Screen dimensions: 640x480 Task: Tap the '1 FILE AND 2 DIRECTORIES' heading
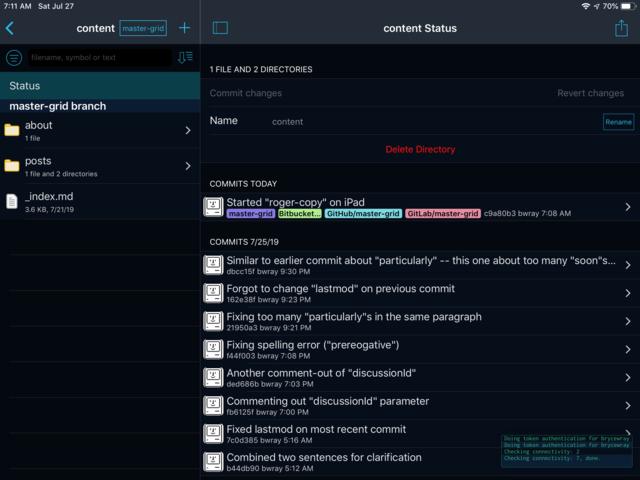coord(261,69)
